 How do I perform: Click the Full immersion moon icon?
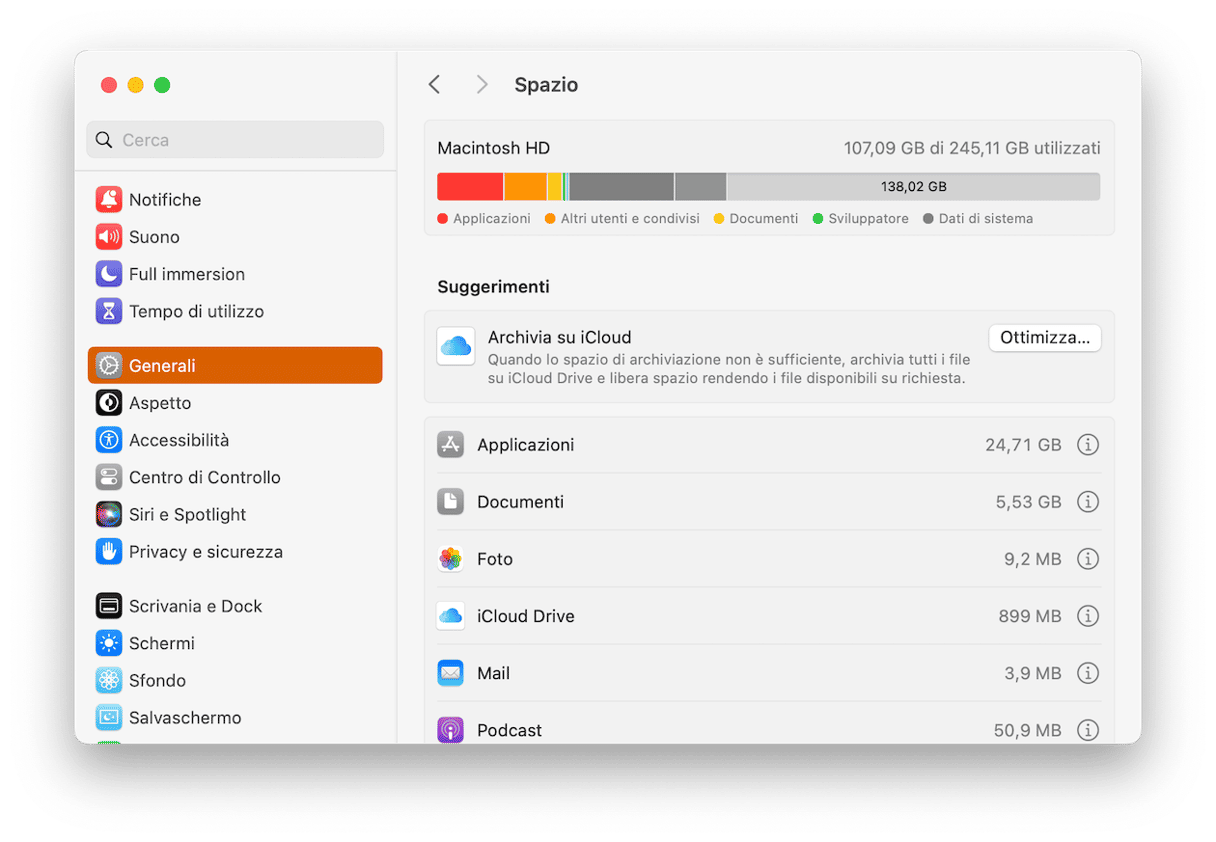[109, 274]
